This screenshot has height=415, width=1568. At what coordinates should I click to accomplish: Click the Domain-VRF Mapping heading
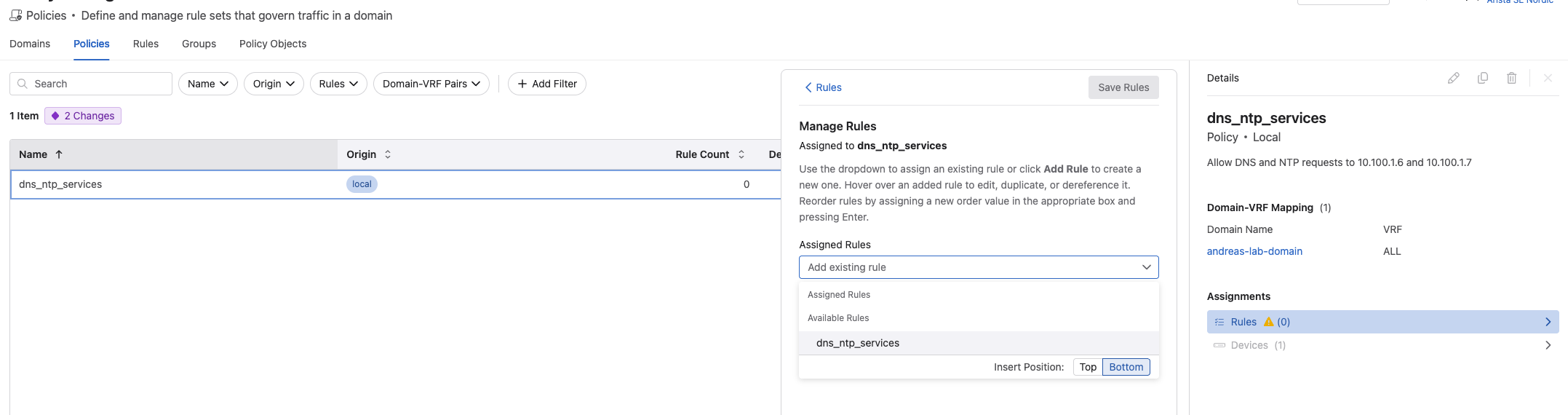click(x=1260, y=207)
